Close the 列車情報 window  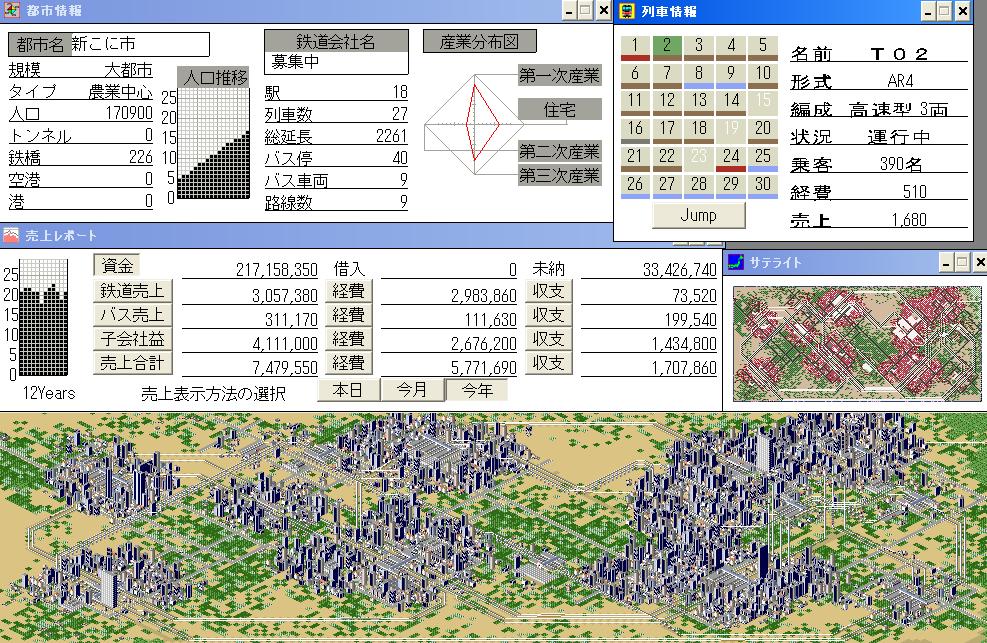(962, 11)
